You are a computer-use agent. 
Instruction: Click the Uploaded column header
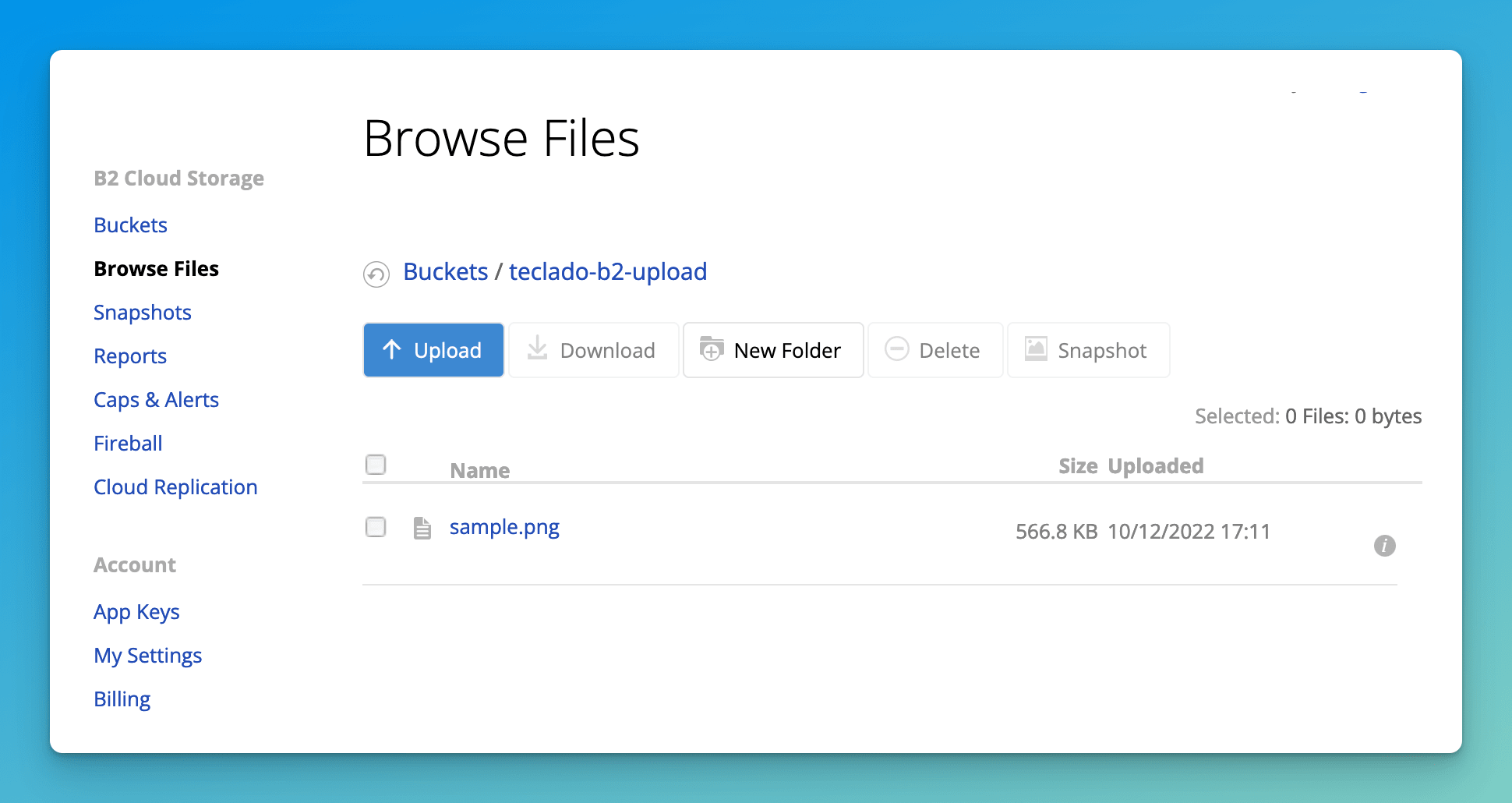(1156, 466)
